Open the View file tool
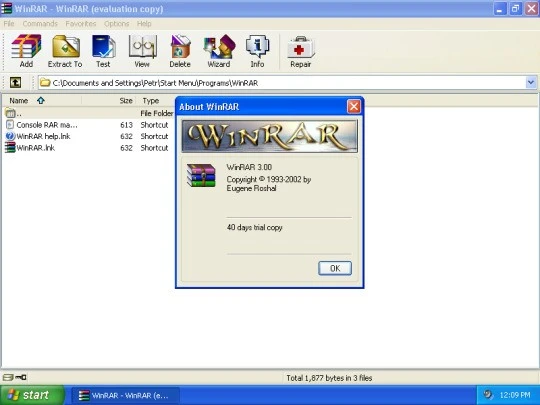The image size is (540, 405). coord(142,51)
